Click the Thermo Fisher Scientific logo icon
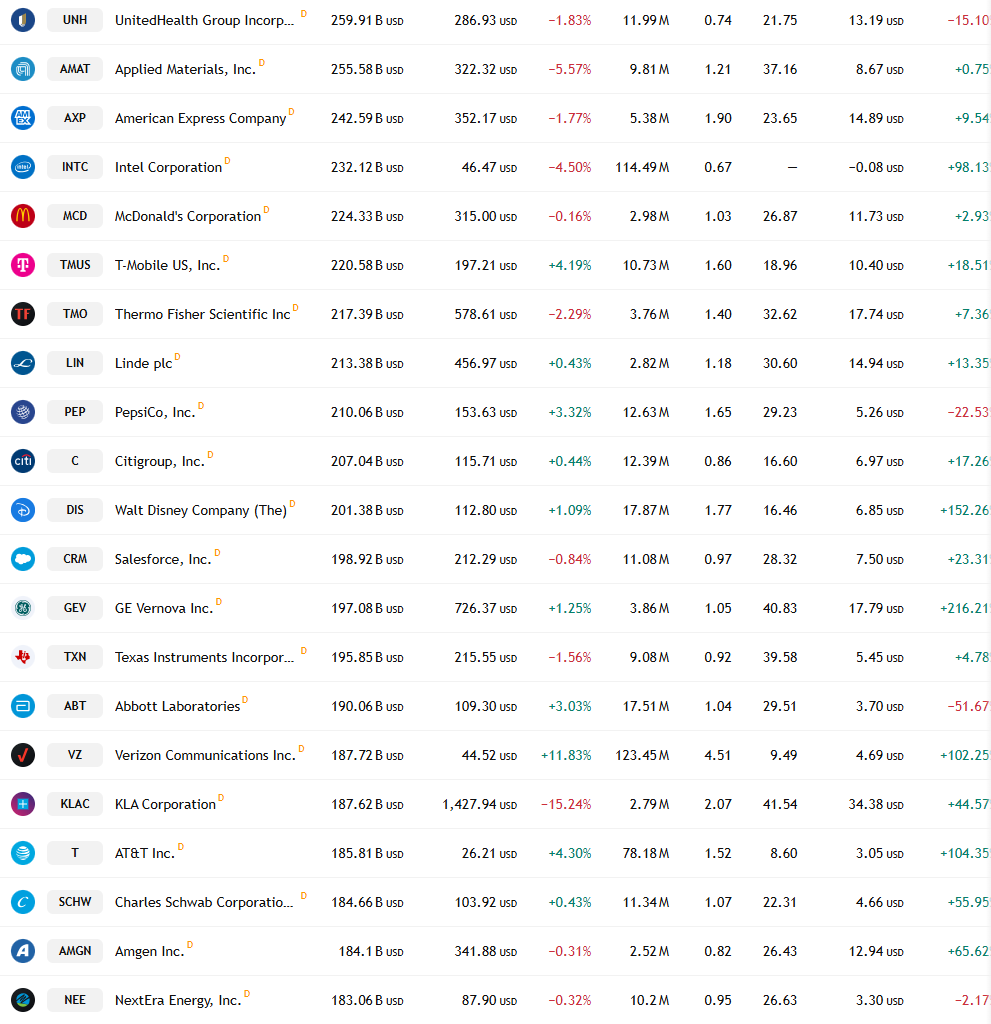Screen dimensions: 991x1024 pos(23,314)
